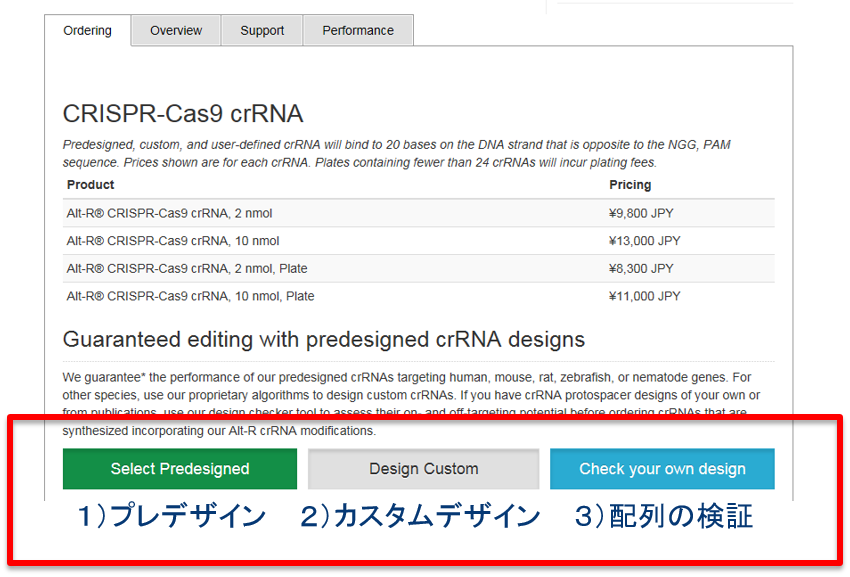Click the Pricing column header
Screen dimensions: 850x577
pos(630,185)
